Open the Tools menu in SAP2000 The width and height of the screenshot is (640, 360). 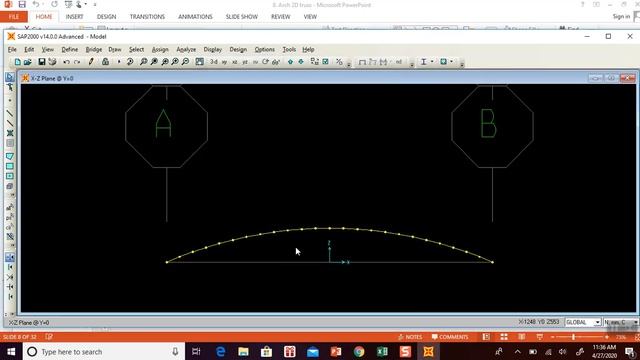tap(289, 49)
